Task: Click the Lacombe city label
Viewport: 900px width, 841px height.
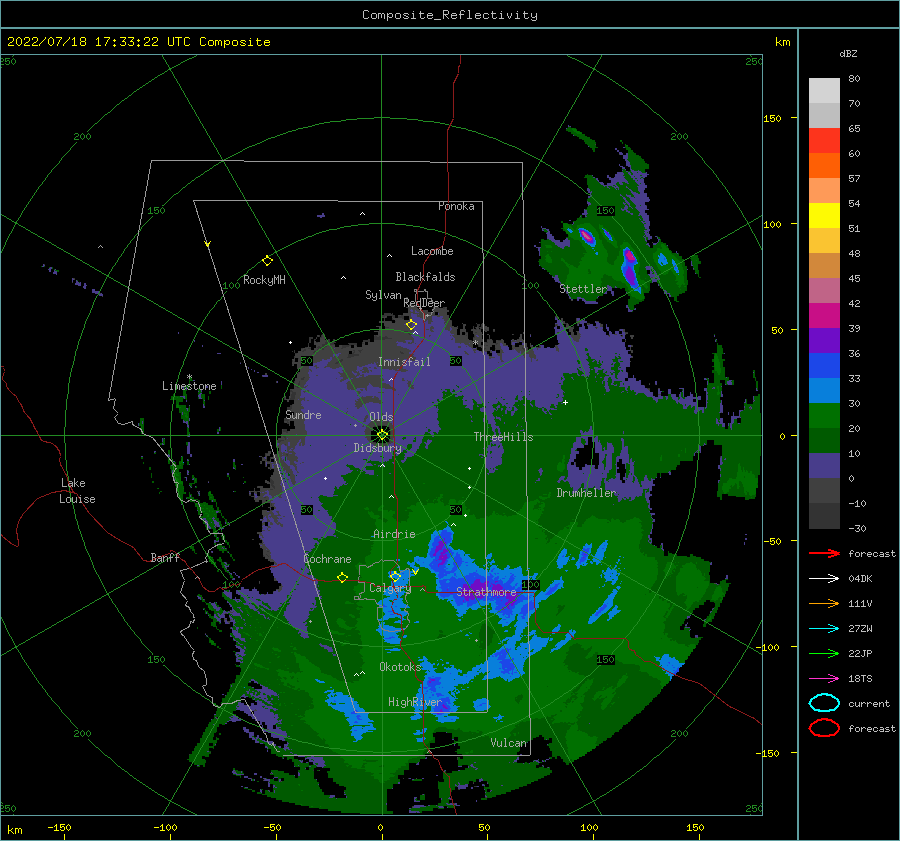Action: [x=432, y=251]
